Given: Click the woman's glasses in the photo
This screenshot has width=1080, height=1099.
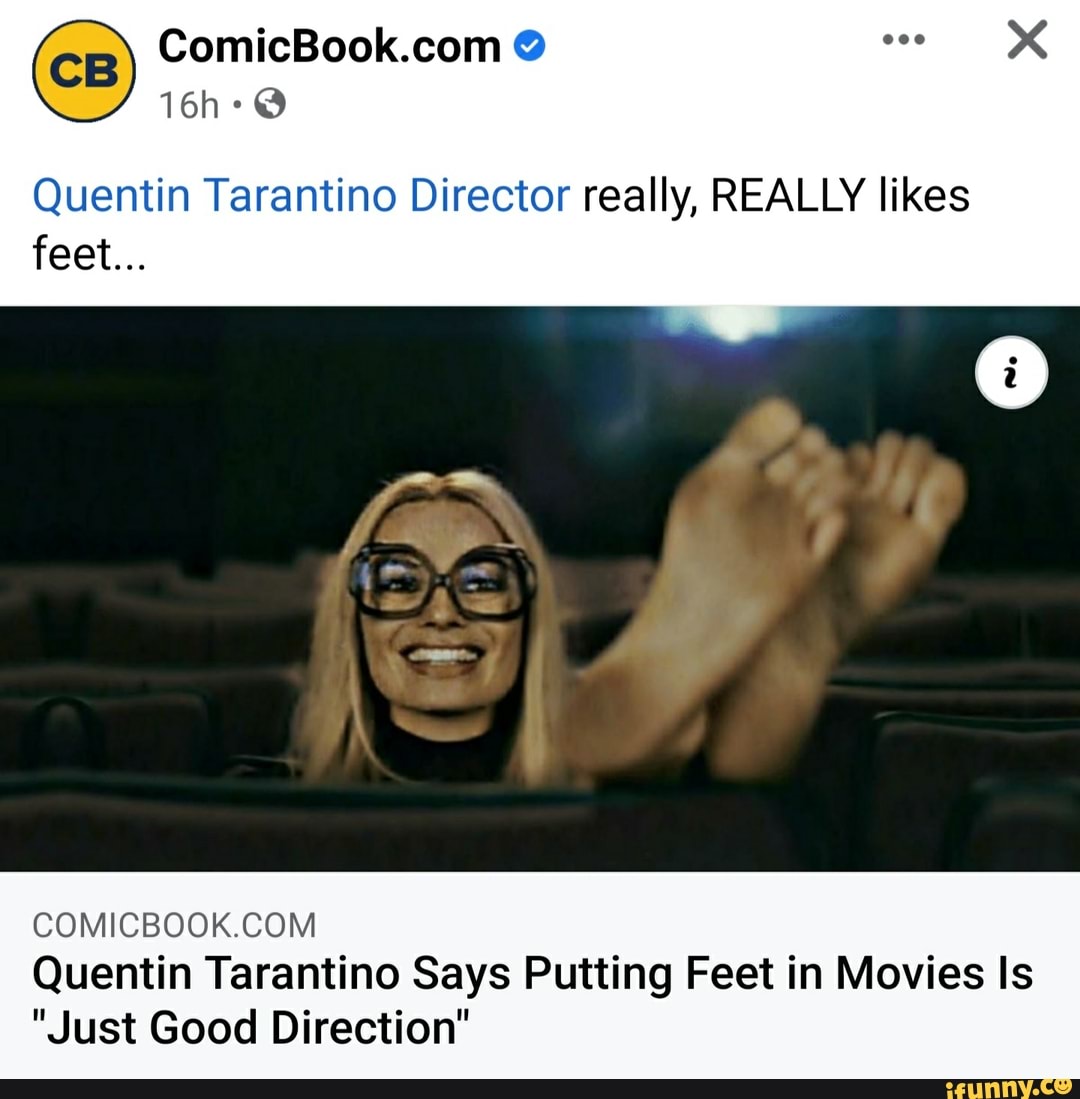Looking at the screenshot, I should pyautogui.click(x=442, y=582).
